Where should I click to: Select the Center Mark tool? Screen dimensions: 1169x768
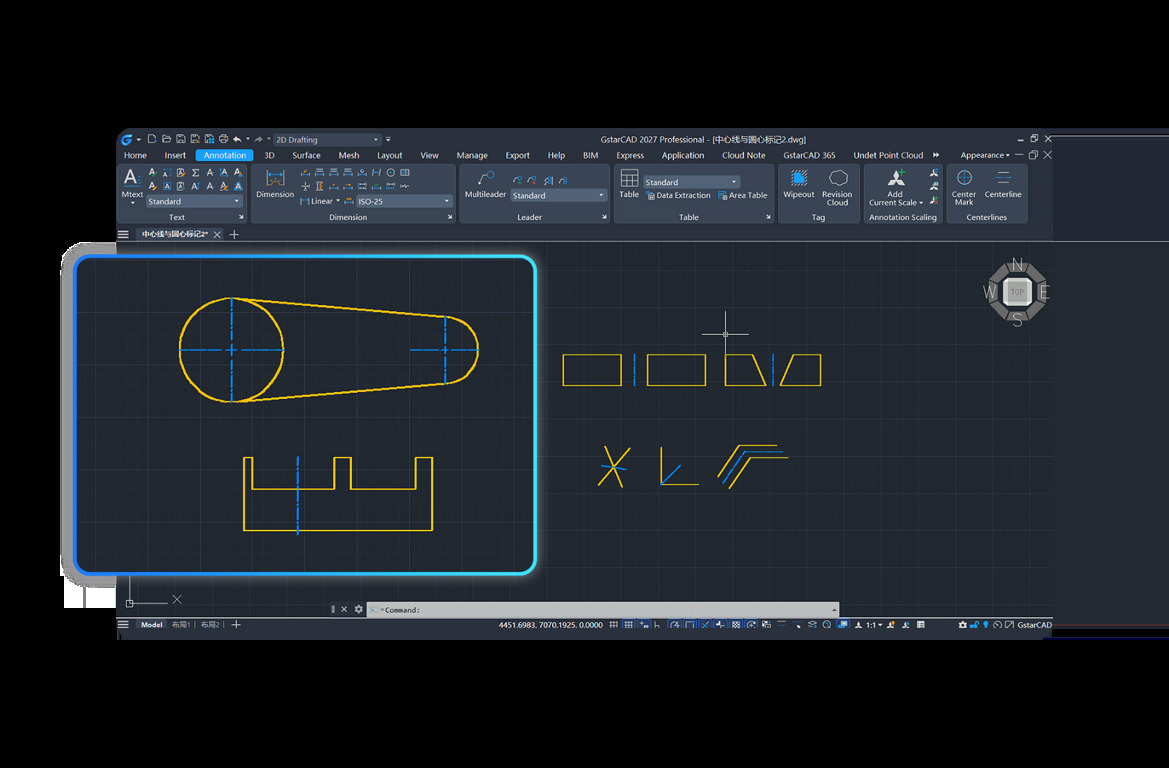tap(963, 186)
